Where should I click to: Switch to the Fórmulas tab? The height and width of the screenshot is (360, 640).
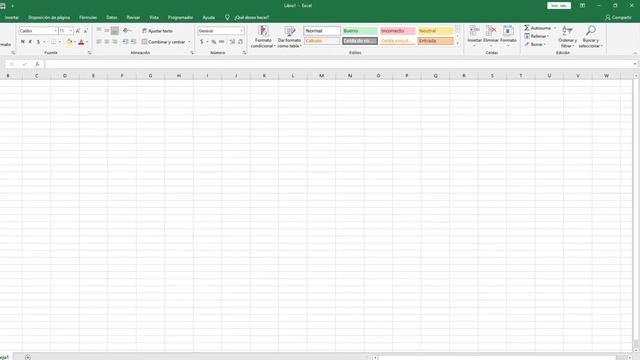[x=88, y=18]
